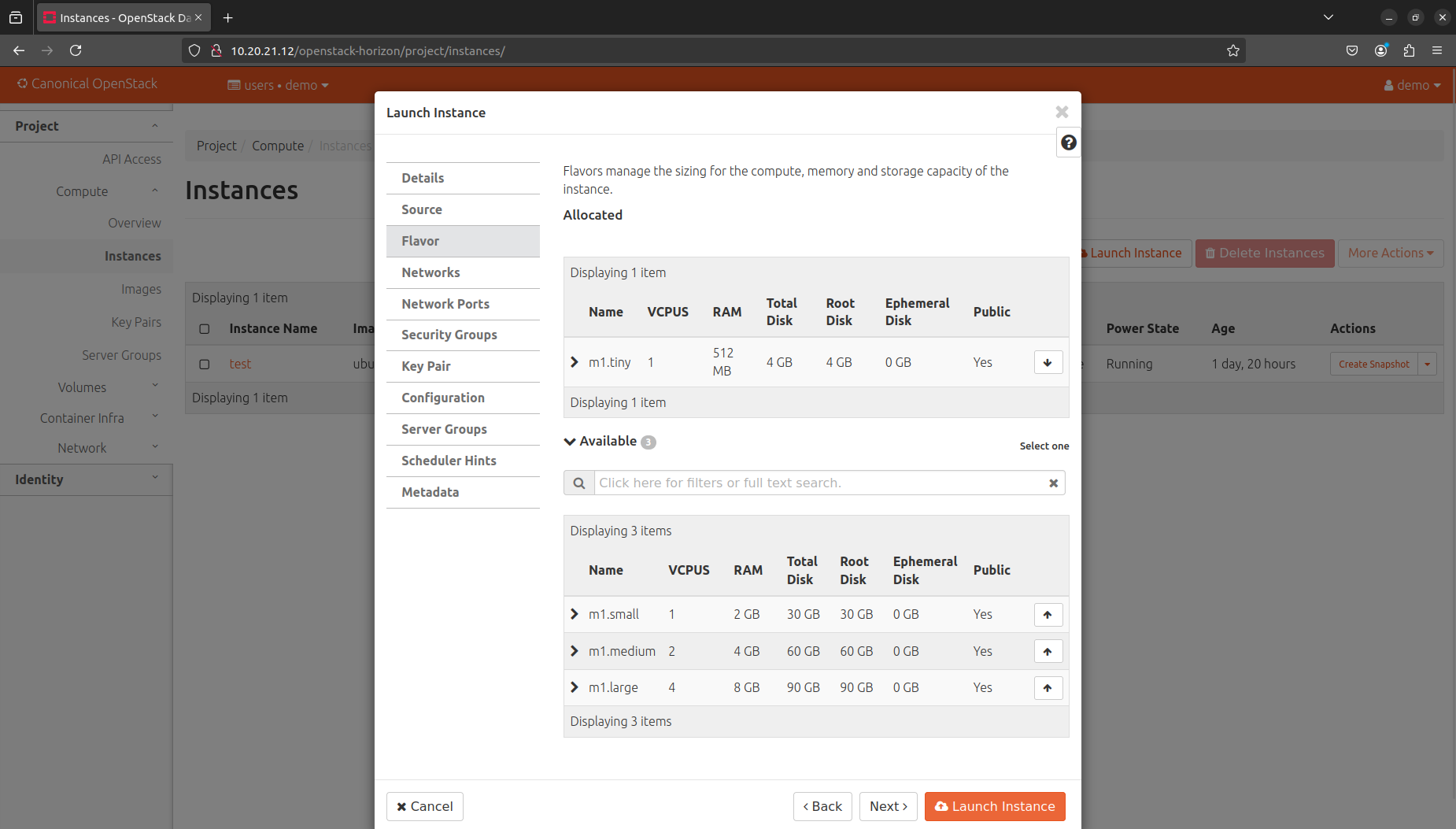Open the browser extensions icon
1456x829 pixels.
[1409, 50]
